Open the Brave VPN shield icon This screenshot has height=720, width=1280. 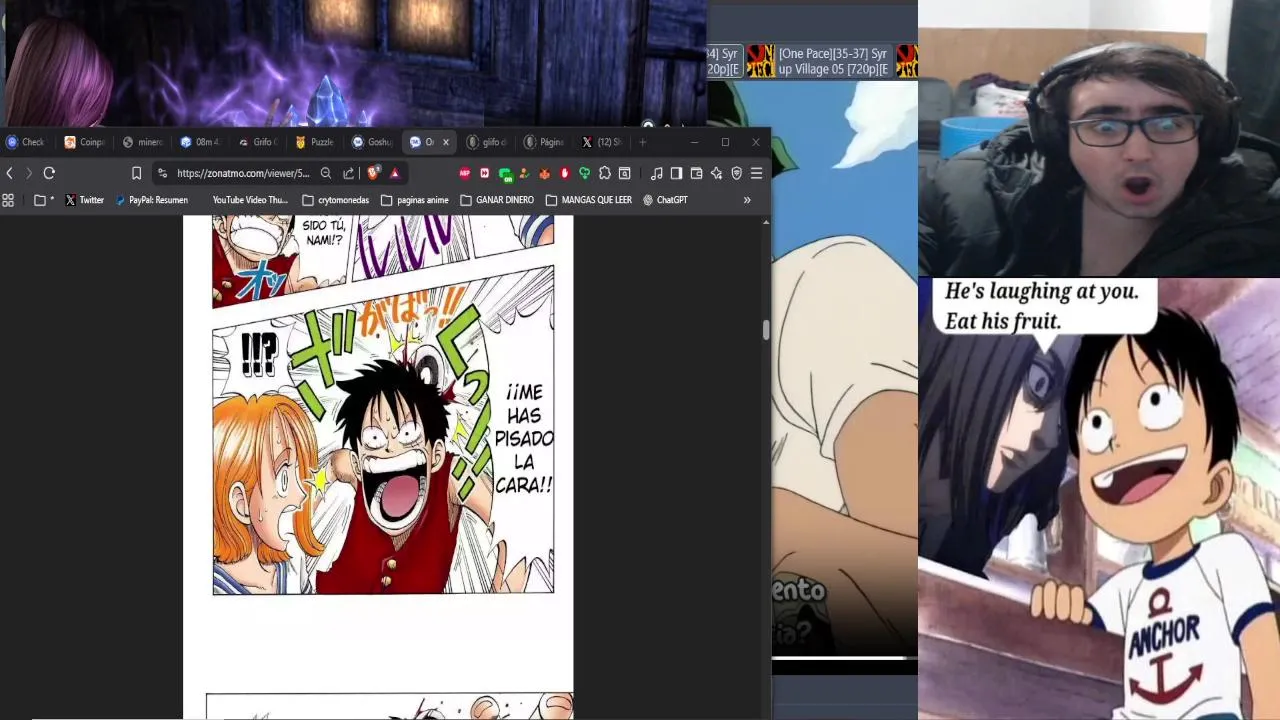point(736,173)
